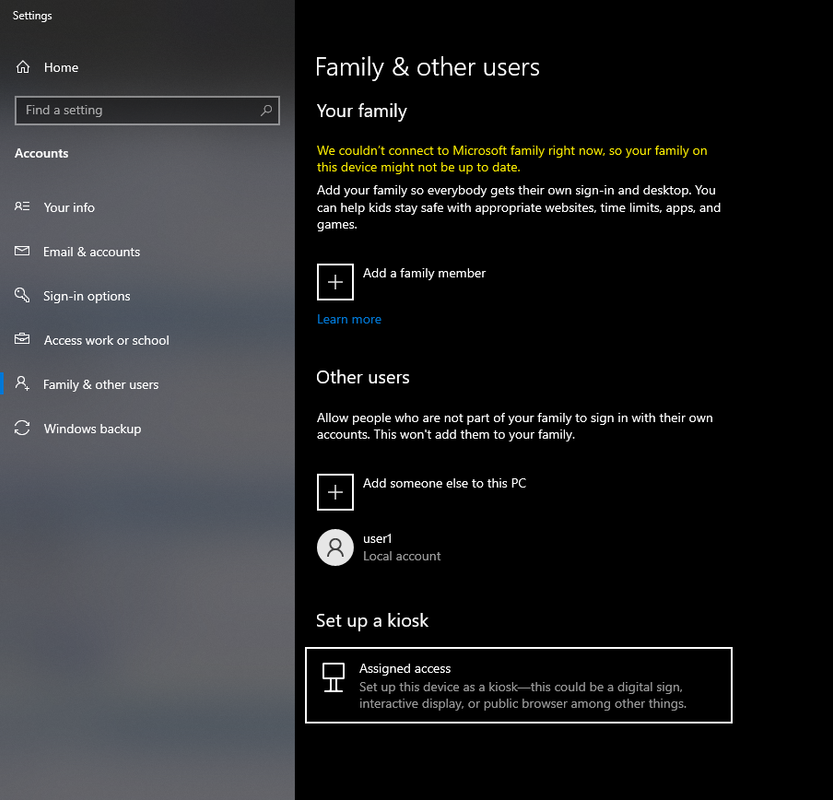This screenshot has height=800, width=833.
Task: Click the Find a setting search box
Action: [147, 110]
